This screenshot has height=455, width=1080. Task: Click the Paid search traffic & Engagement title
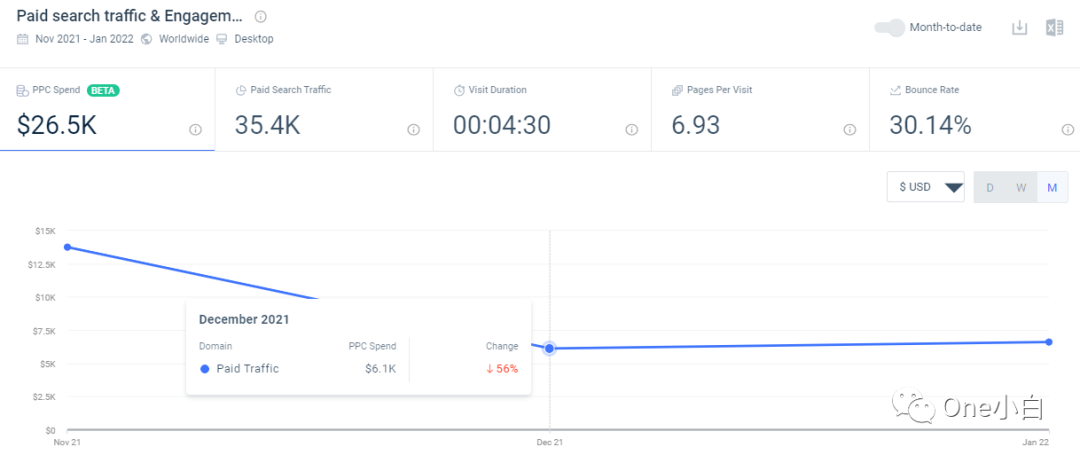(x=129, y=16)
